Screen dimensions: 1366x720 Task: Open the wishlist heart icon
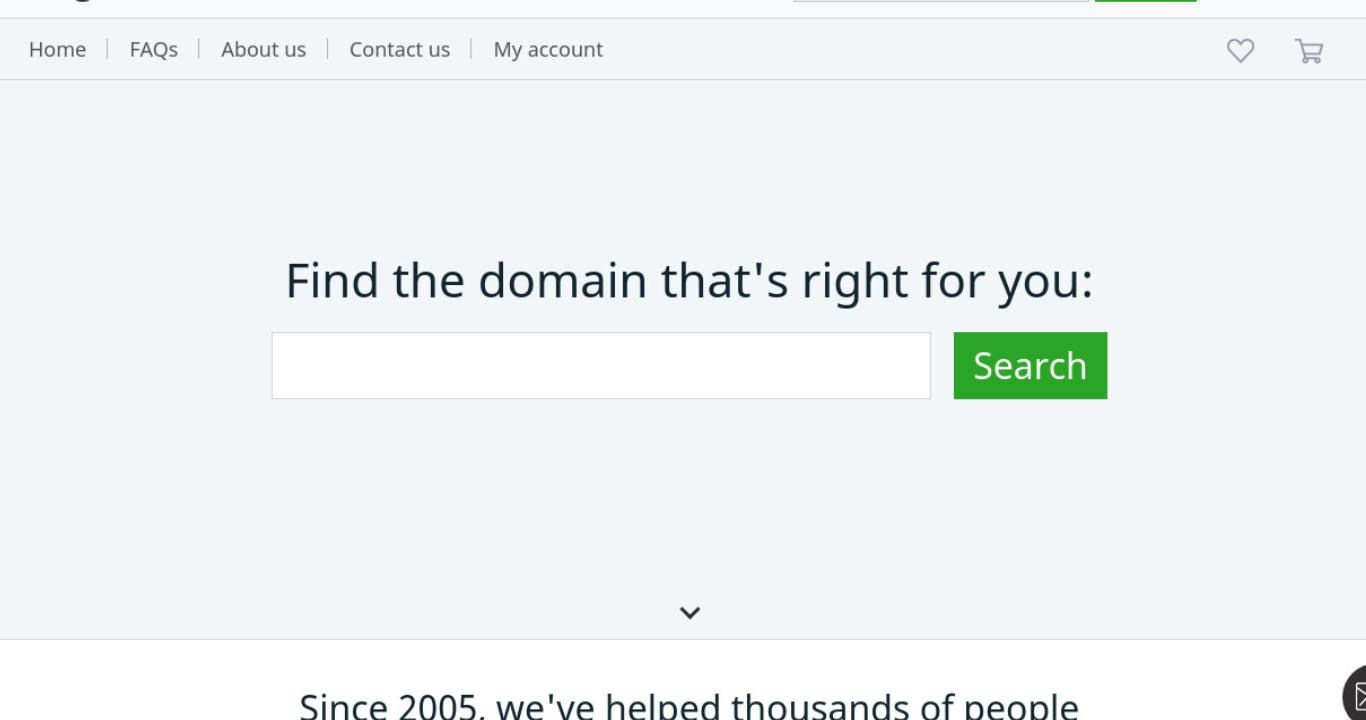(1240, 50)
